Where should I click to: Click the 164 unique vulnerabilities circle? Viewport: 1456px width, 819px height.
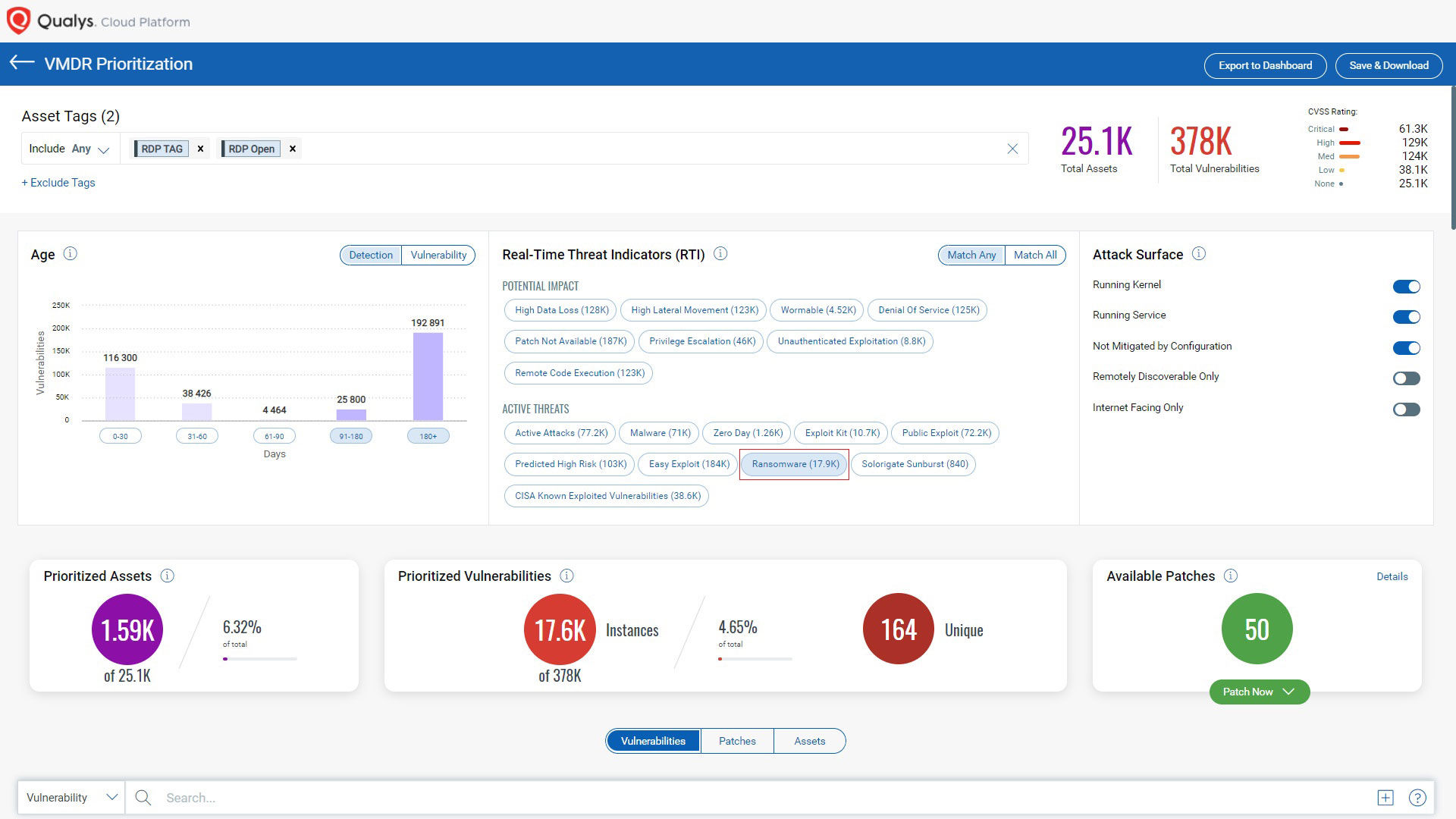(x=899, y=629)
